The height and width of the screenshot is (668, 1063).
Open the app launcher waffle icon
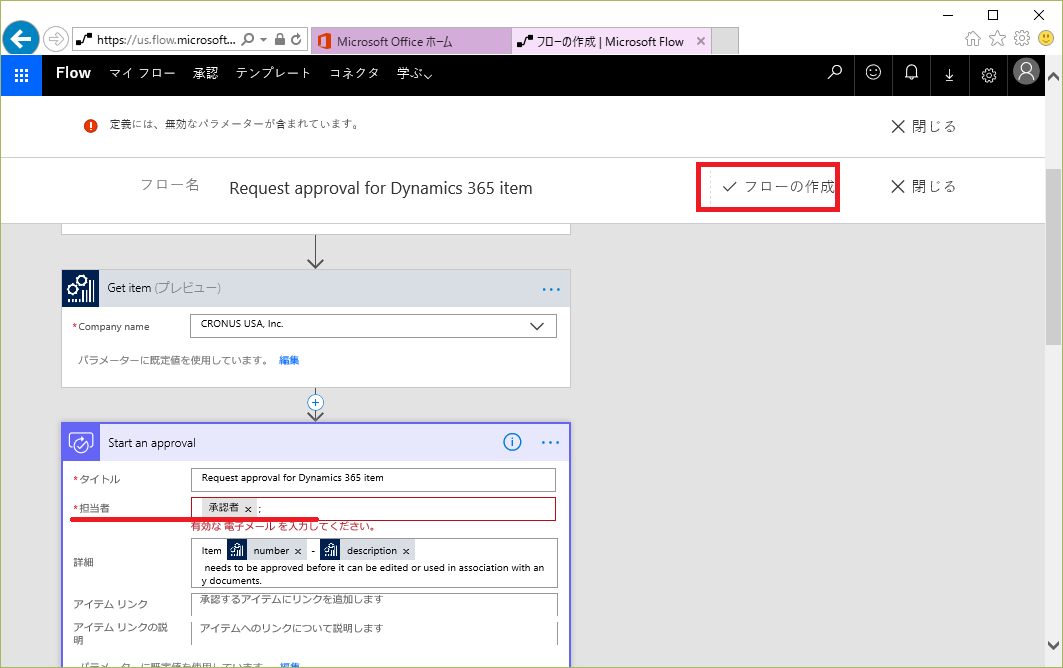(x=22, y=75)
